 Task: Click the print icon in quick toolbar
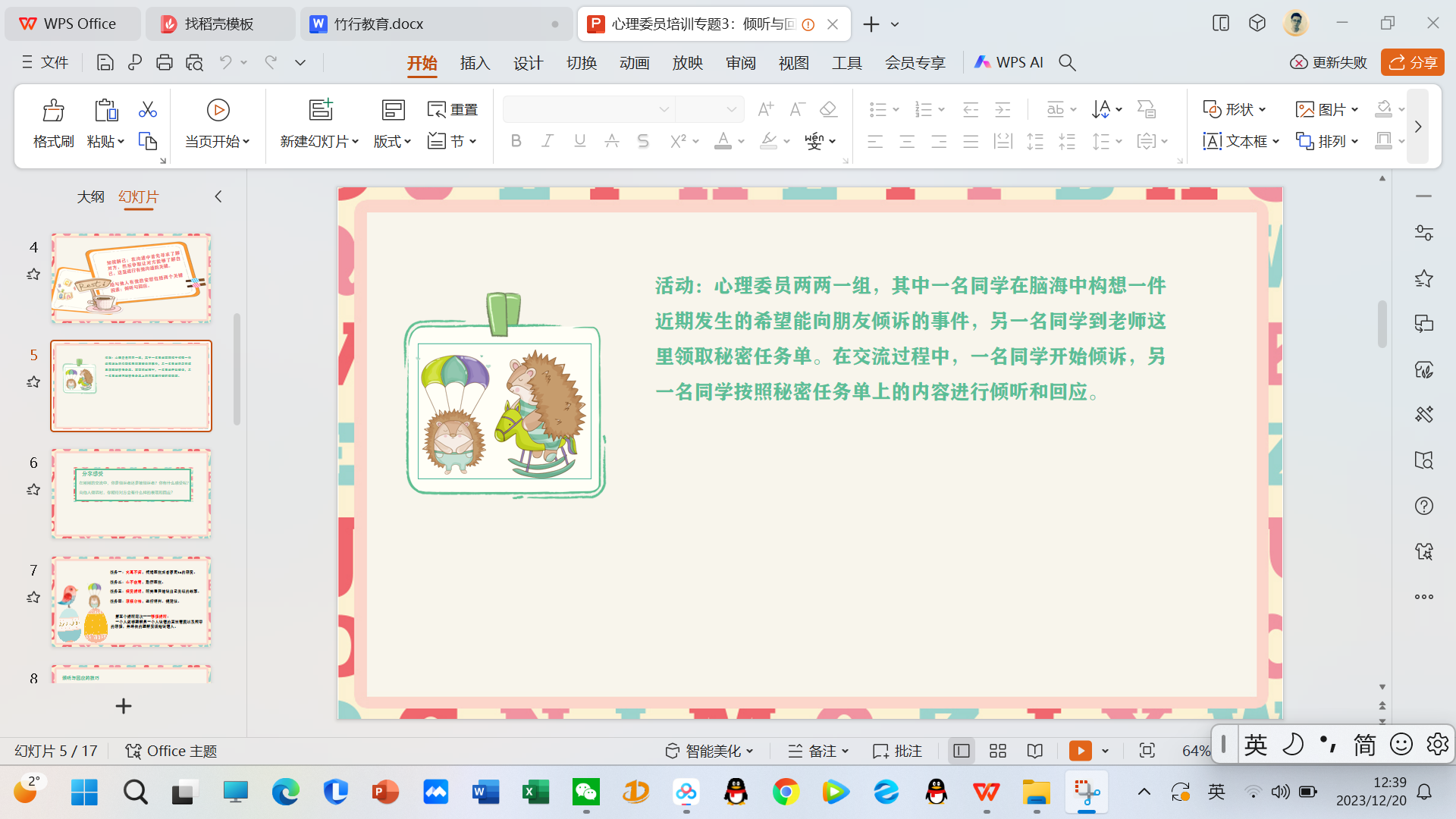(x=164, y=63)
